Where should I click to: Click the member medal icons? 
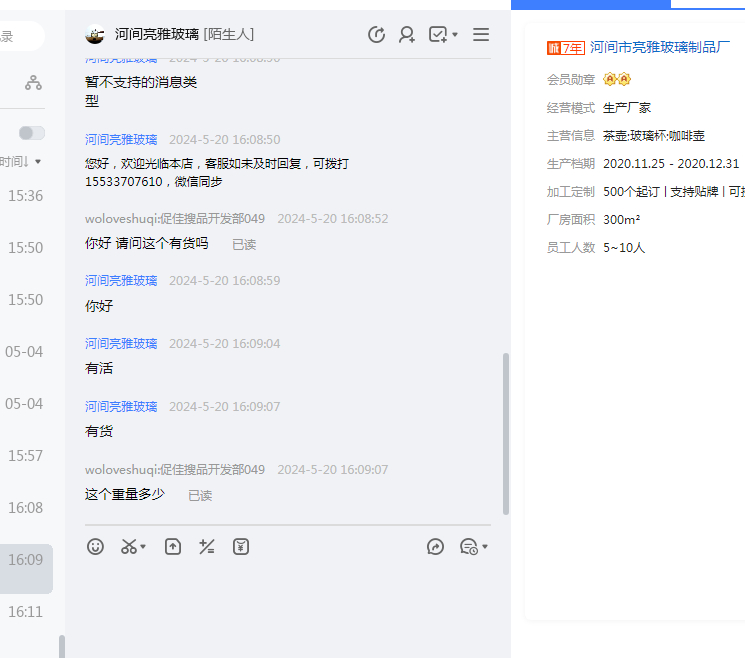pos(617,79)
